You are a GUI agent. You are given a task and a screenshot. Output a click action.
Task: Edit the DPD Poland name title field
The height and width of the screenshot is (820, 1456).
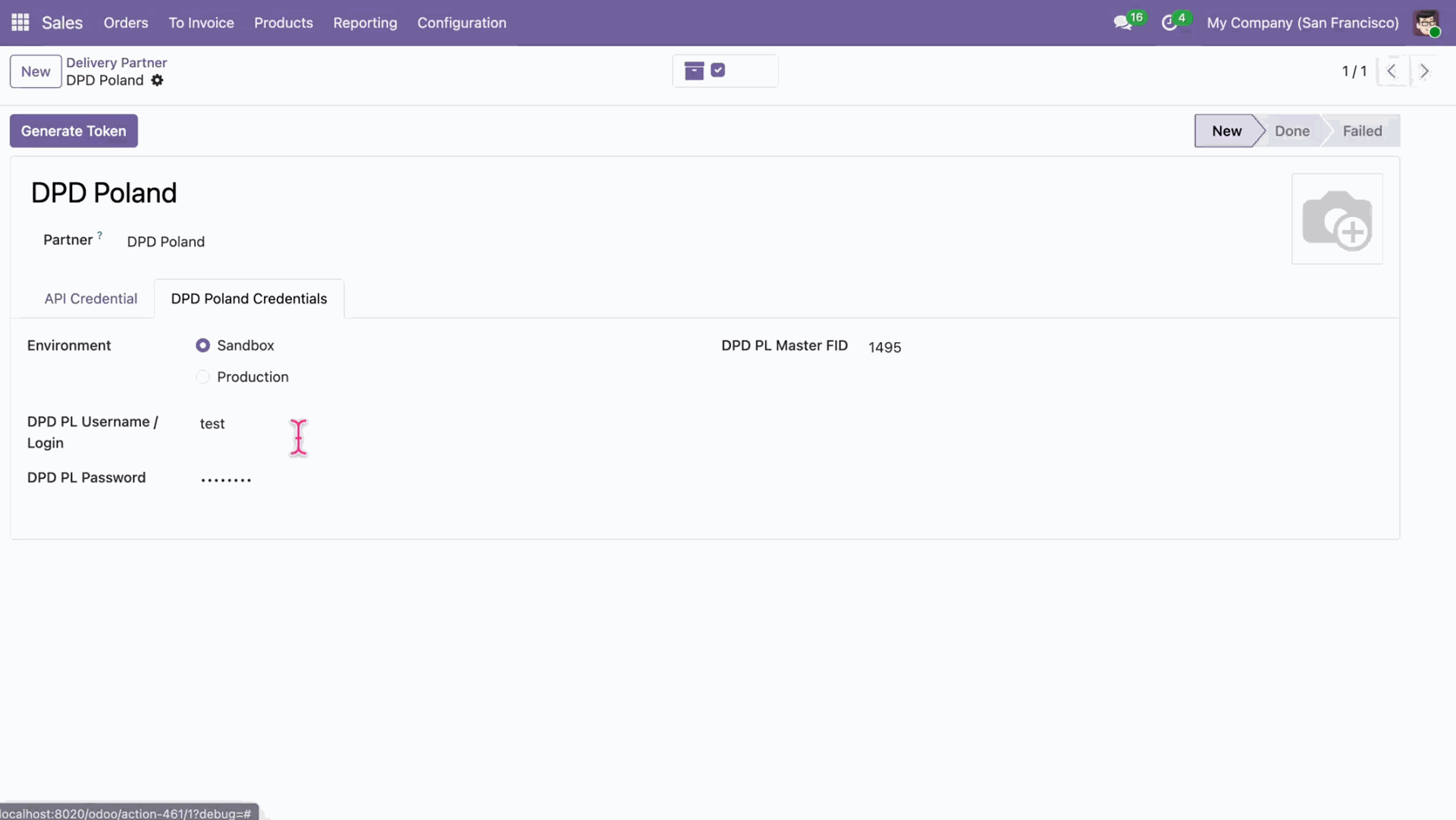[104, 193]
